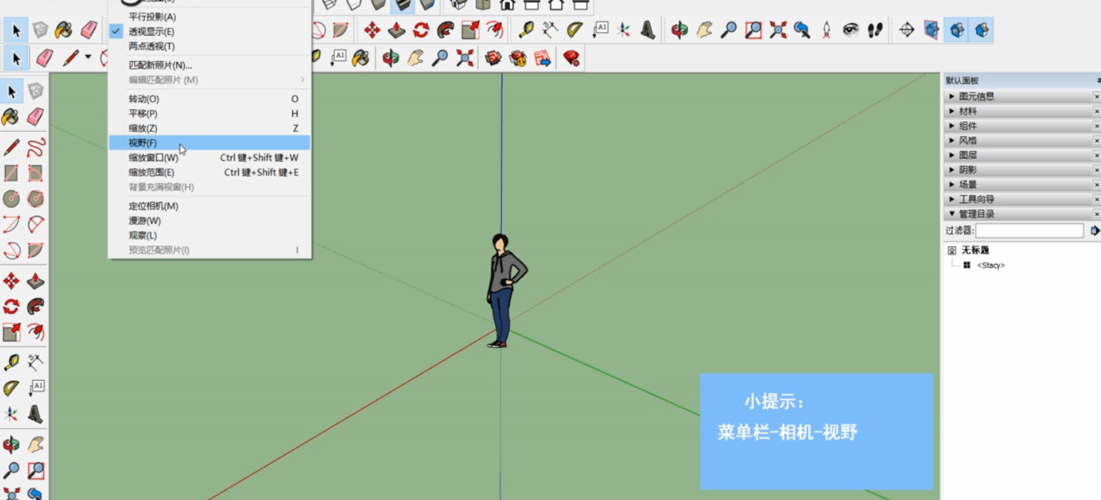Select Pan hand in the left vertical palette
This screenshot has width=1101, height=500.
click(36, 444)
